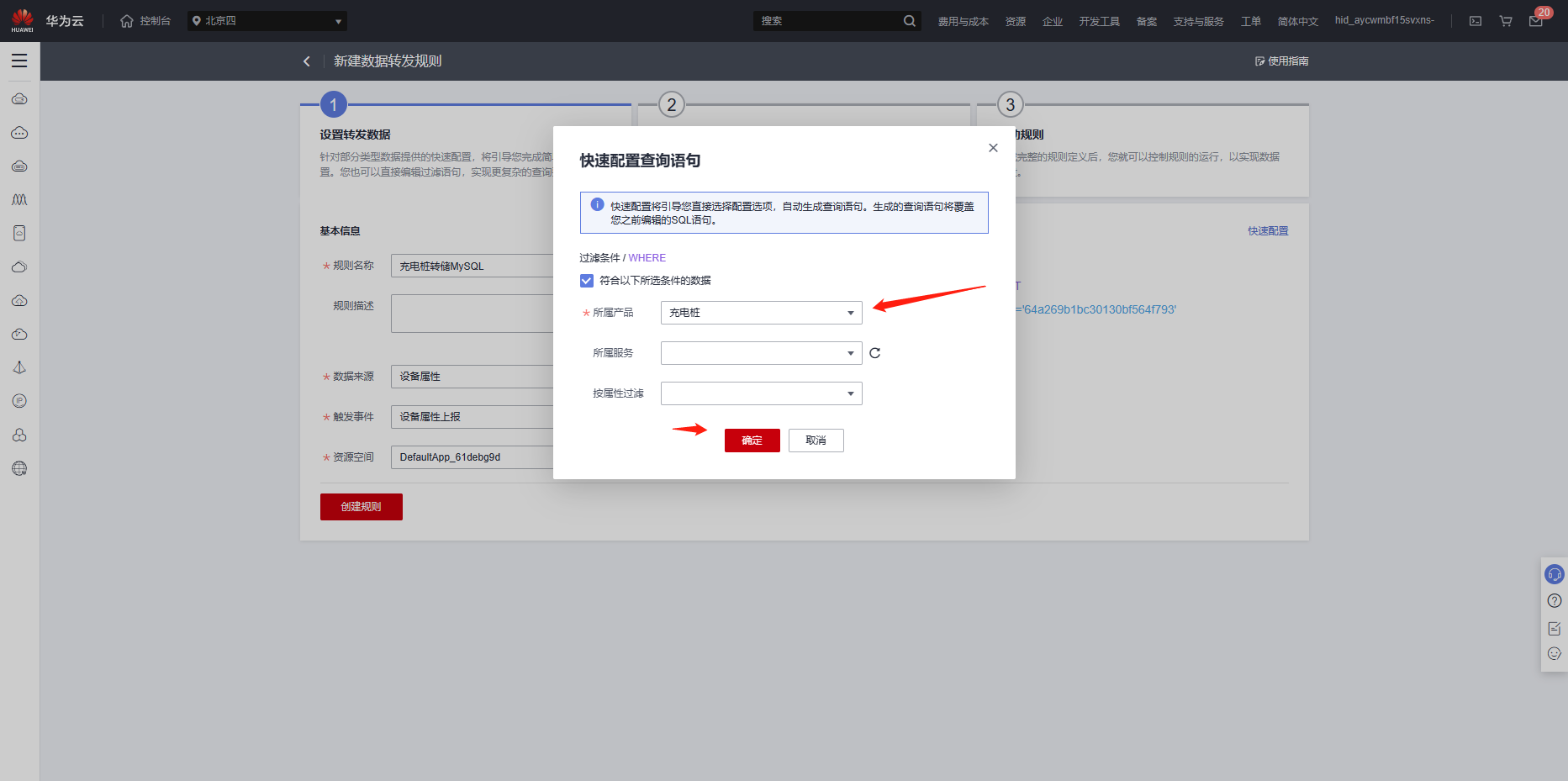This screenshot has width=1568, height=781.
Task: Open the CloudShell terminal icon
Action: point(1476,21)
